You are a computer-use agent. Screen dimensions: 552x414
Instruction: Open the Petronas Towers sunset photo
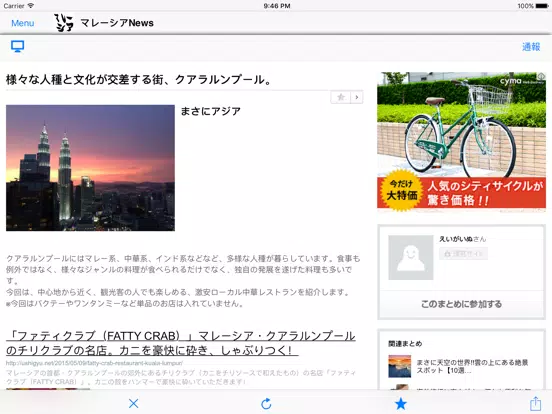tap(90, 168)
